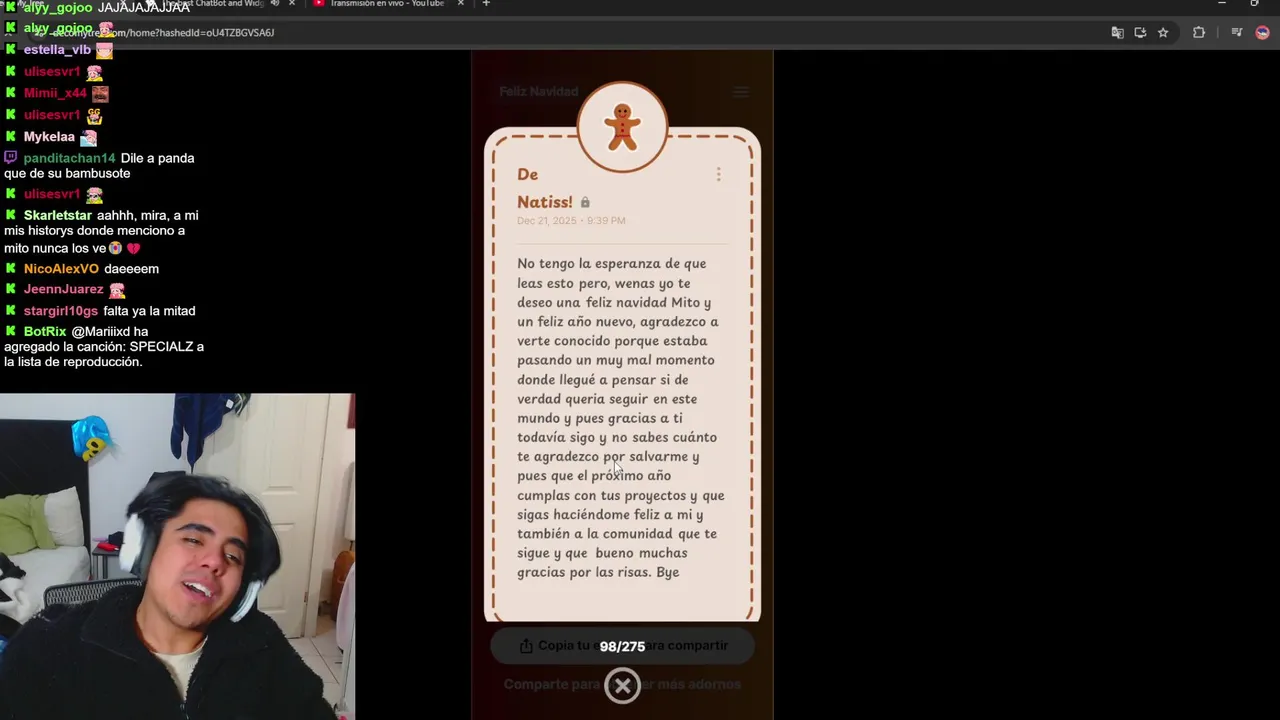Click the 'Dec 21, 2025 · 9:39 PM' timestamp
Viewport: 1280px width, 720px height.
click(x=571, y=221)
